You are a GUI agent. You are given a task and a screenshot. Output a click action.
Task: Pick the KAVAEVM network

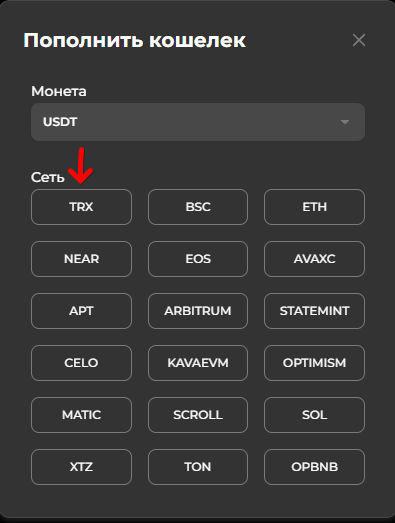tap(198, 363)
